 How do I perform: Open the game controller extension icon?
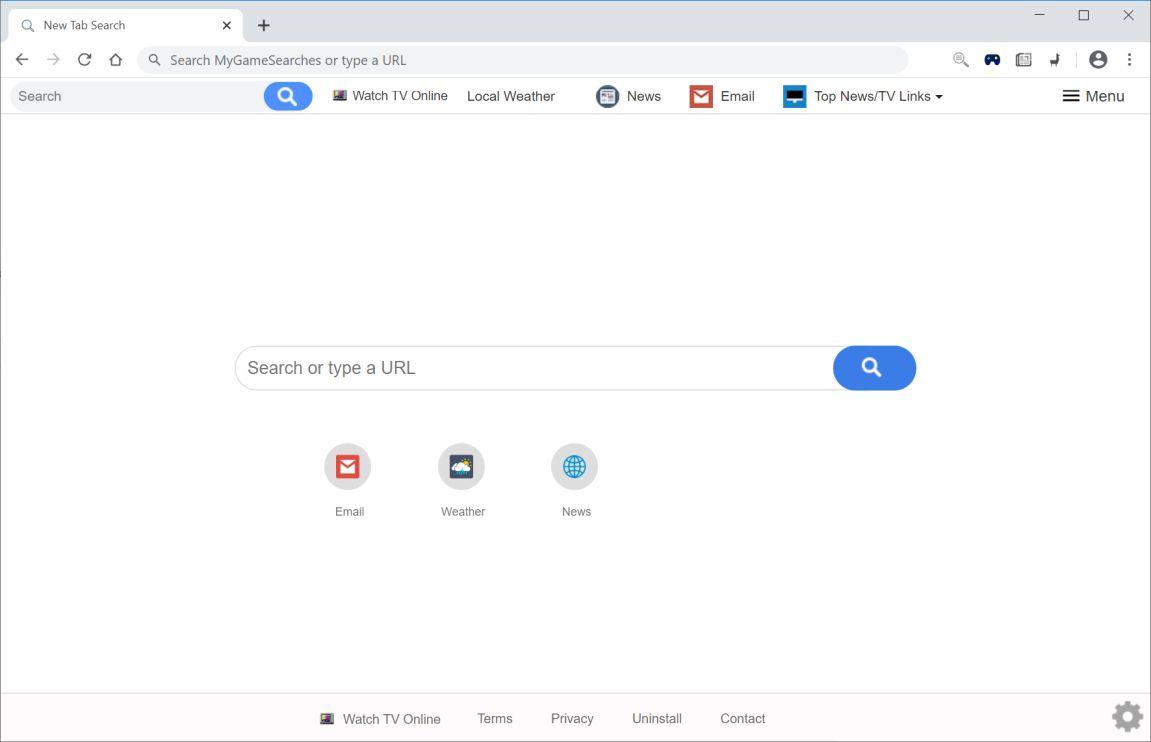[x=992, y=59]
